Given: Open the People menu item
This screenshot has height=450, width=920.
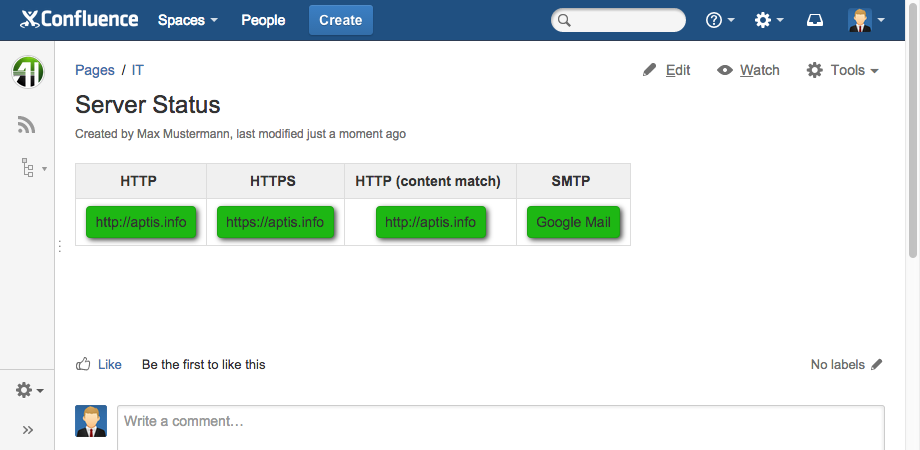Looking at the screenshot, I should pyautogui.click(x=263, y=20).
